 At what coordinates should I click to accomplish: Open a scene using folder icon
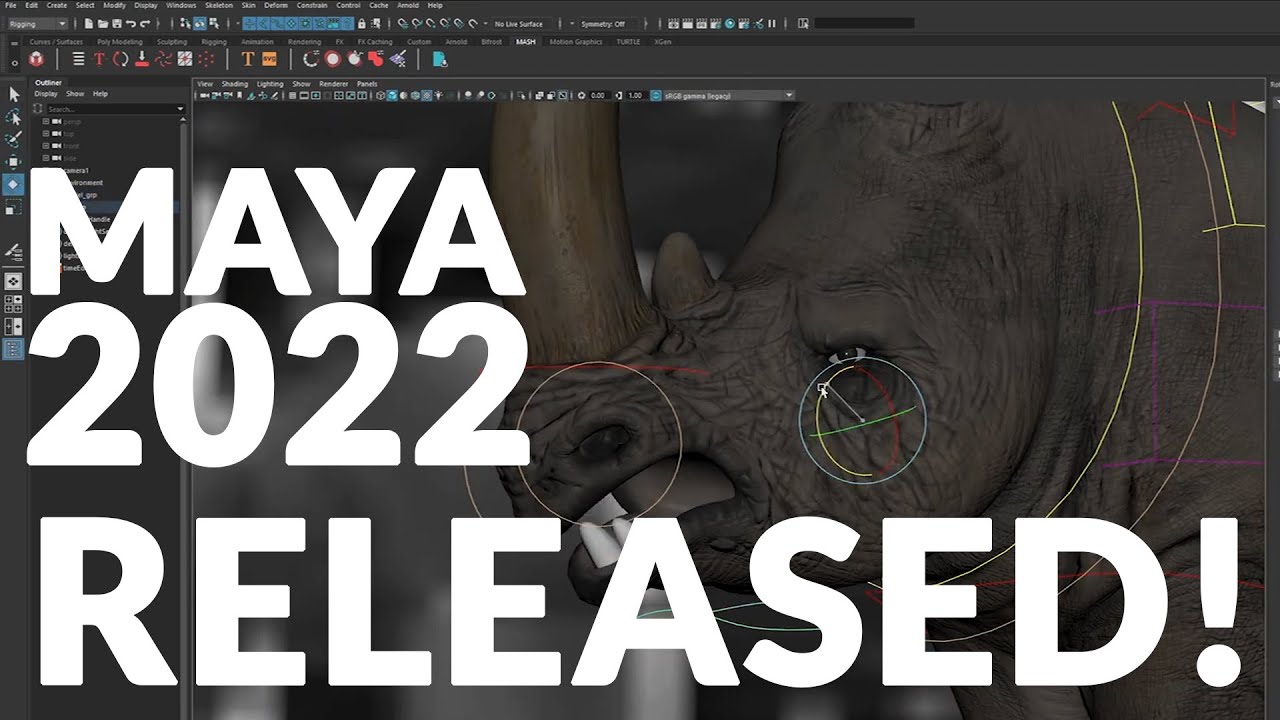[x=103, y=23]
